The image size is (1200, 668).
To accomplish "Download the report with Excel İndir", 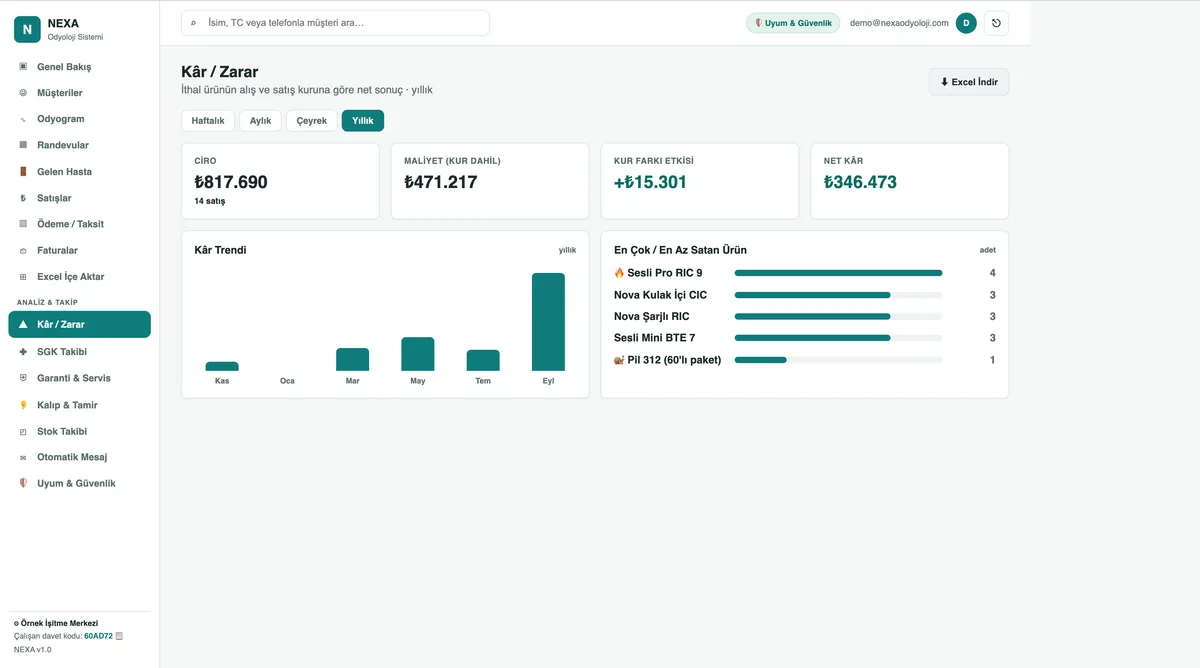I will click(x=969, y=82).
